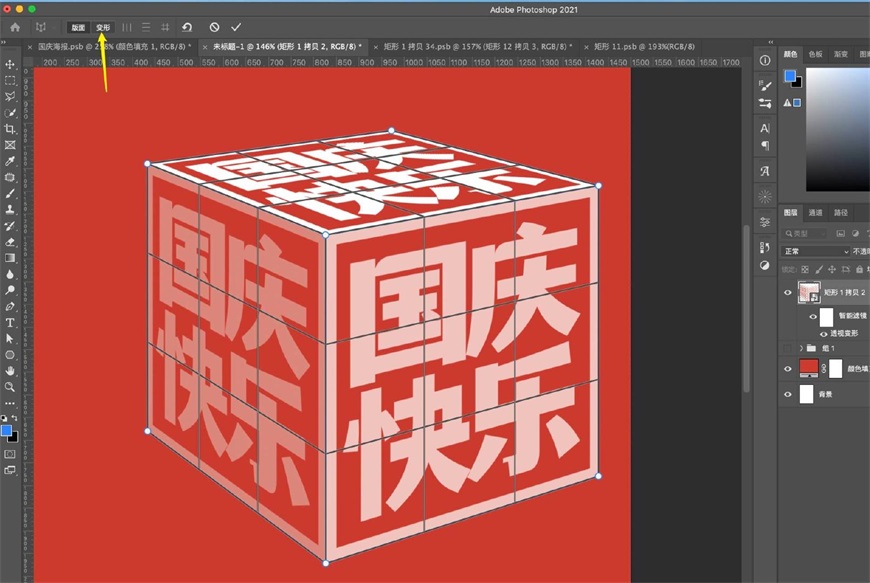Screen dimensions: 870x583
Task: Select the Dodge tool
Action: (10, 290)
